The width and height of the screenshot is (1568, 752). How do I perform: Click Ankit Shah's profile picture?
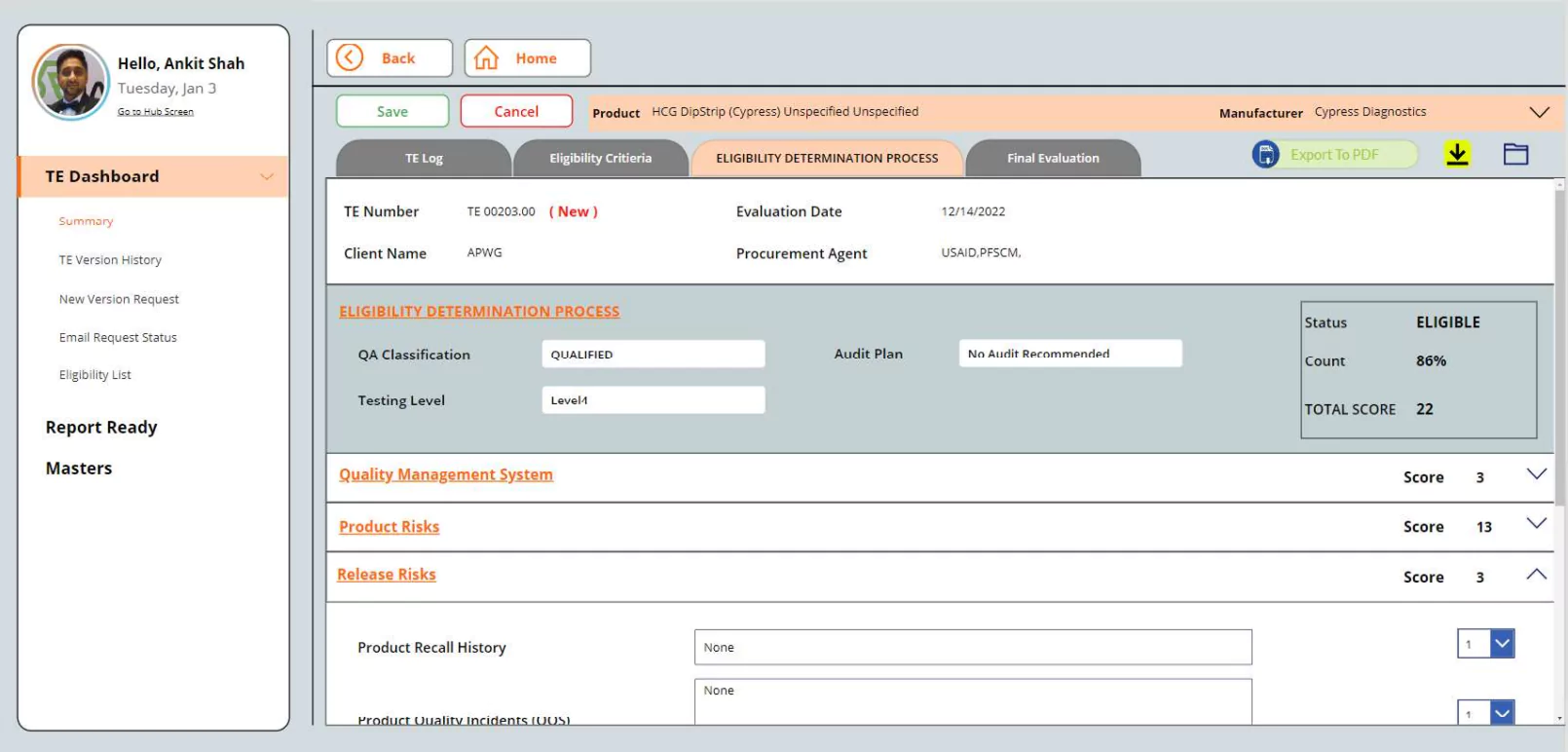(x=71, y=82)
